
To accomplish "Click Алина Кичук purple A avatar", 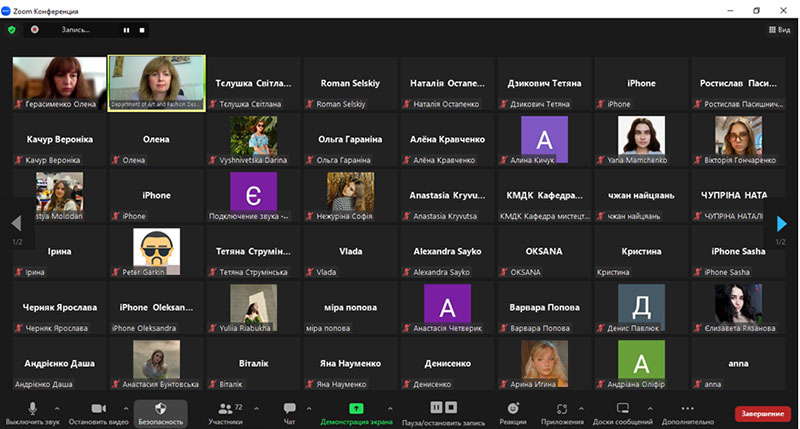I will [x=544, y=139].
